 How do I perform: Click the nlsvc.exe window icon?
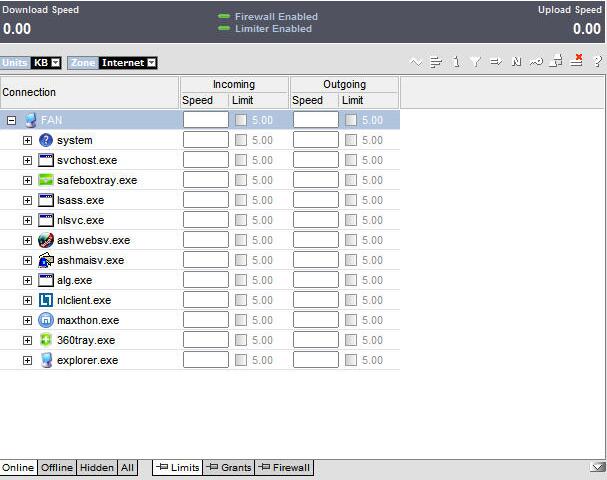click(x=46, y=220)
